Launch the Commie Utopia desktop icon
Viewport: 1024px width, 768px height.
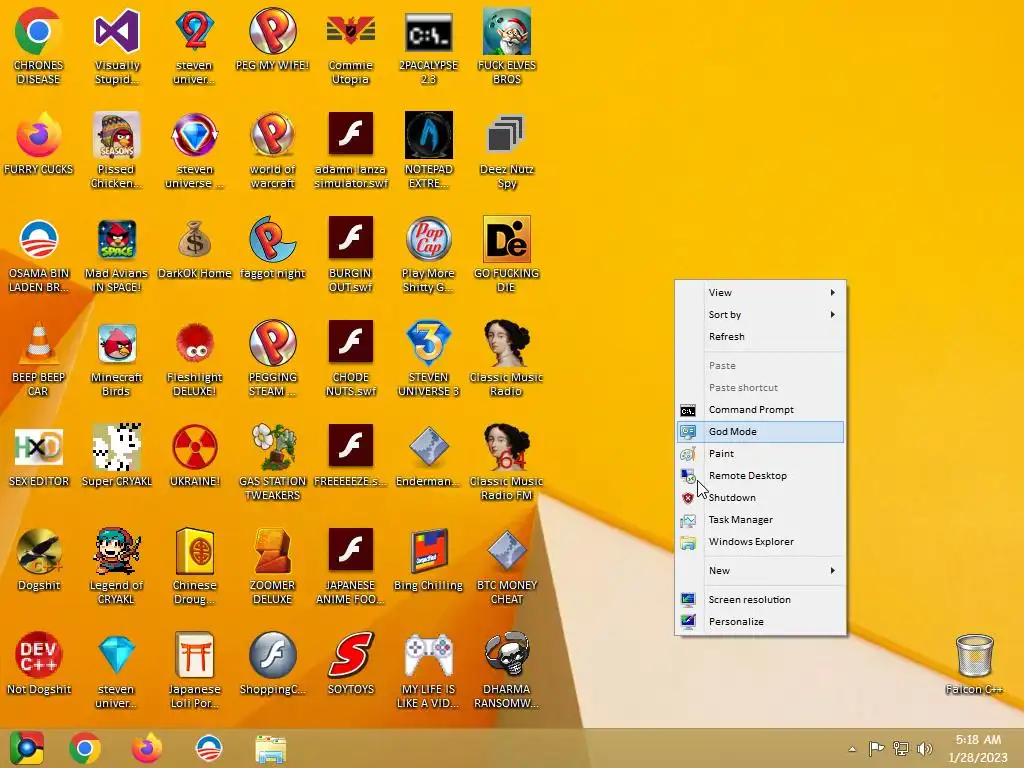(x=351, y=46)
